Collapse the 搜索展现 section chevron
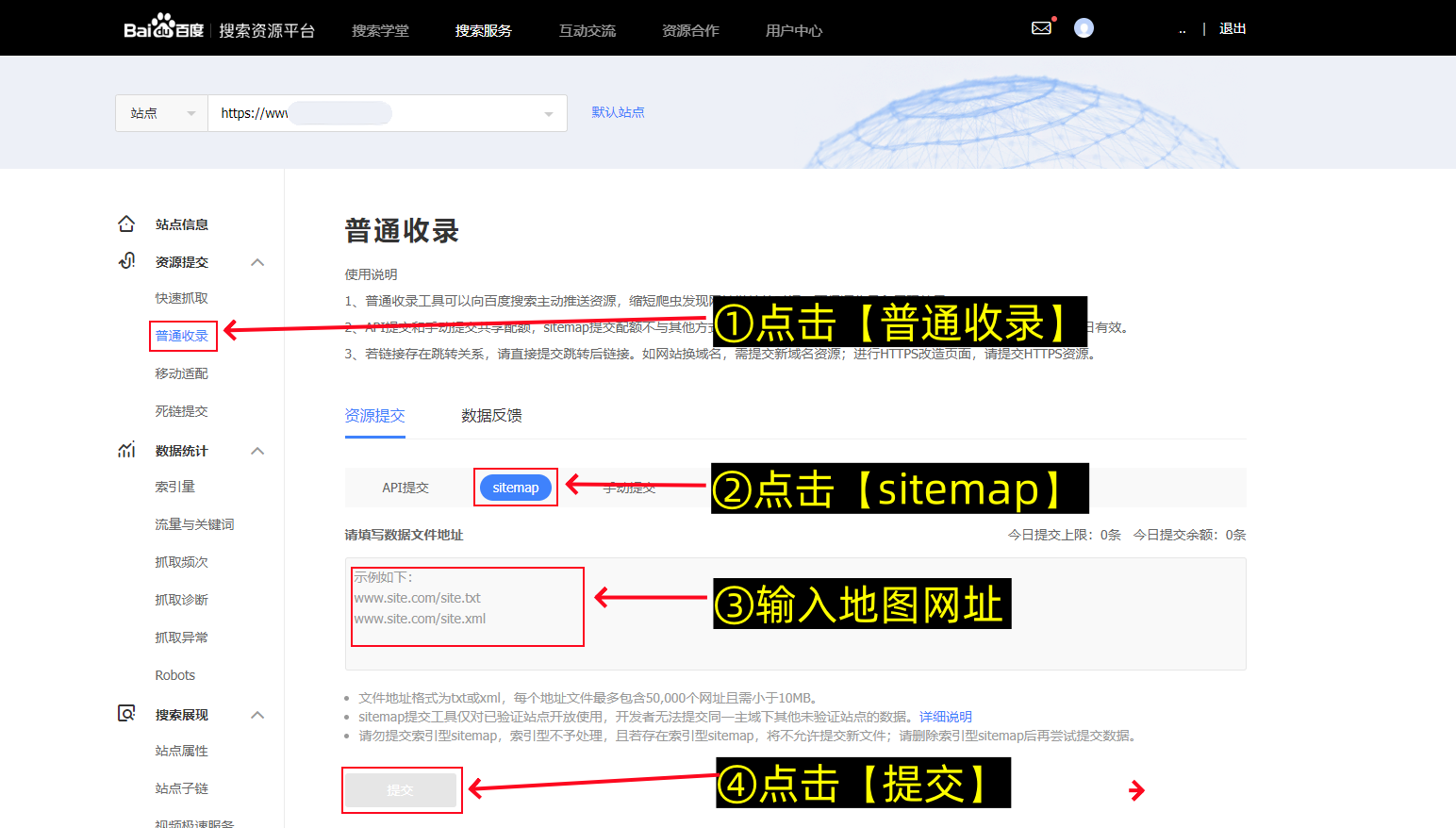This screenshot has height=828, width=1456. (257, 714)
